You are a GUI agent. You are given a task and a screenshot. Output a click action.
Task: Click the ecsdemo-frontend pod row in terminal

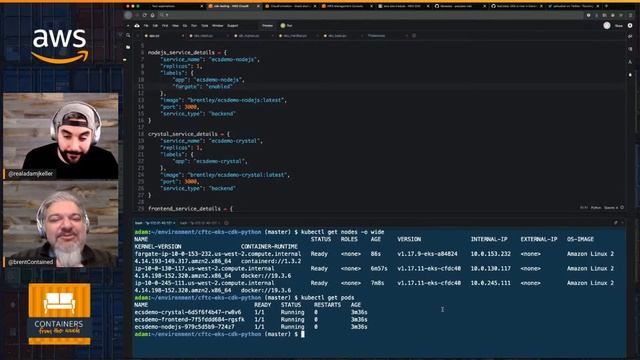251,320
